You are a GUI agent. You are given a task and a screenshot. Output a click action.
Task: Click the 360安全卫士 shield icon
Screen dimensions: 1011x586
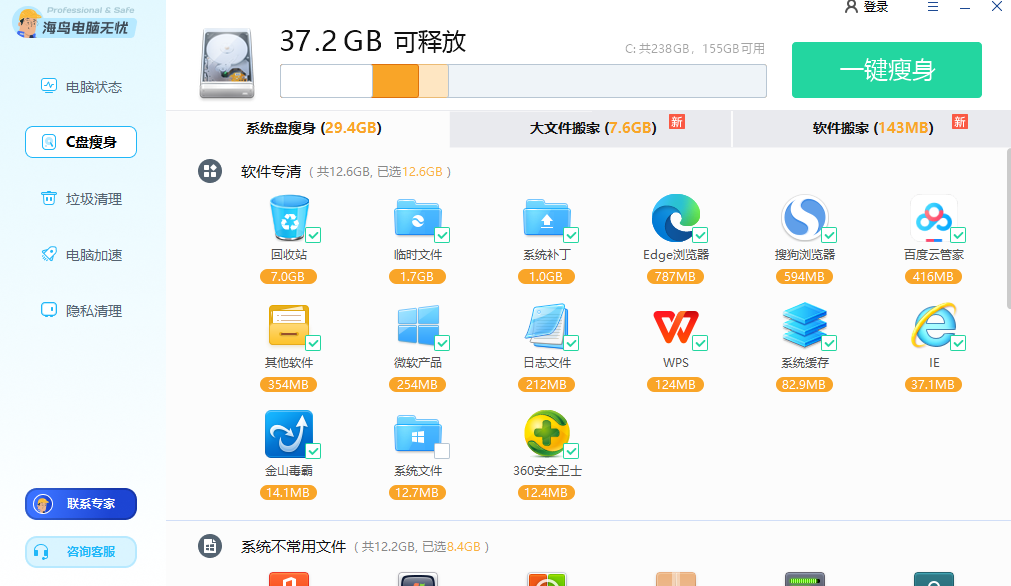pyautogui.click(x=547, y=435)
